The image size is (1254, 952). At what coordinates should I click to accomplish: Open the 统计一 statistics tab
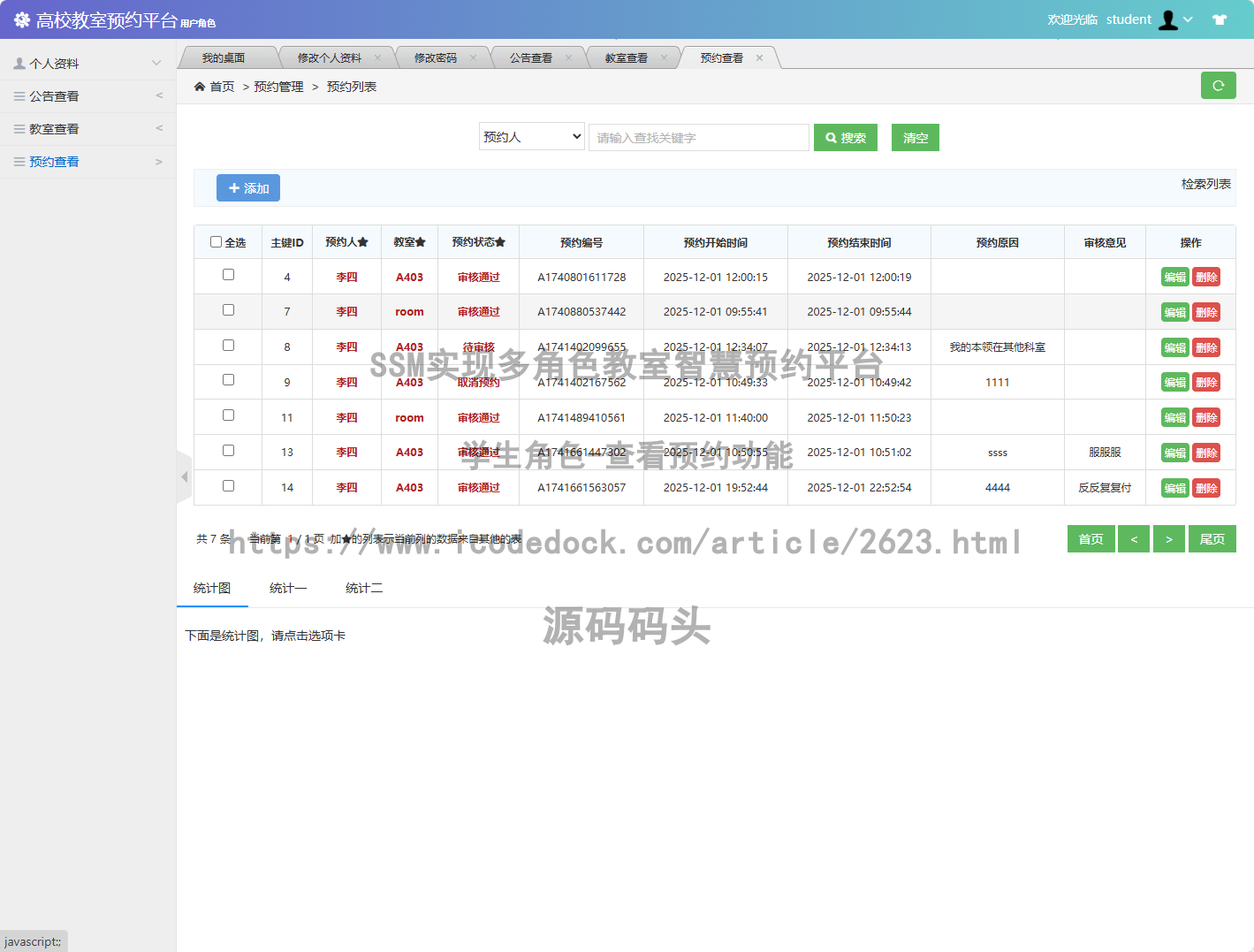(x=288, y=589)
